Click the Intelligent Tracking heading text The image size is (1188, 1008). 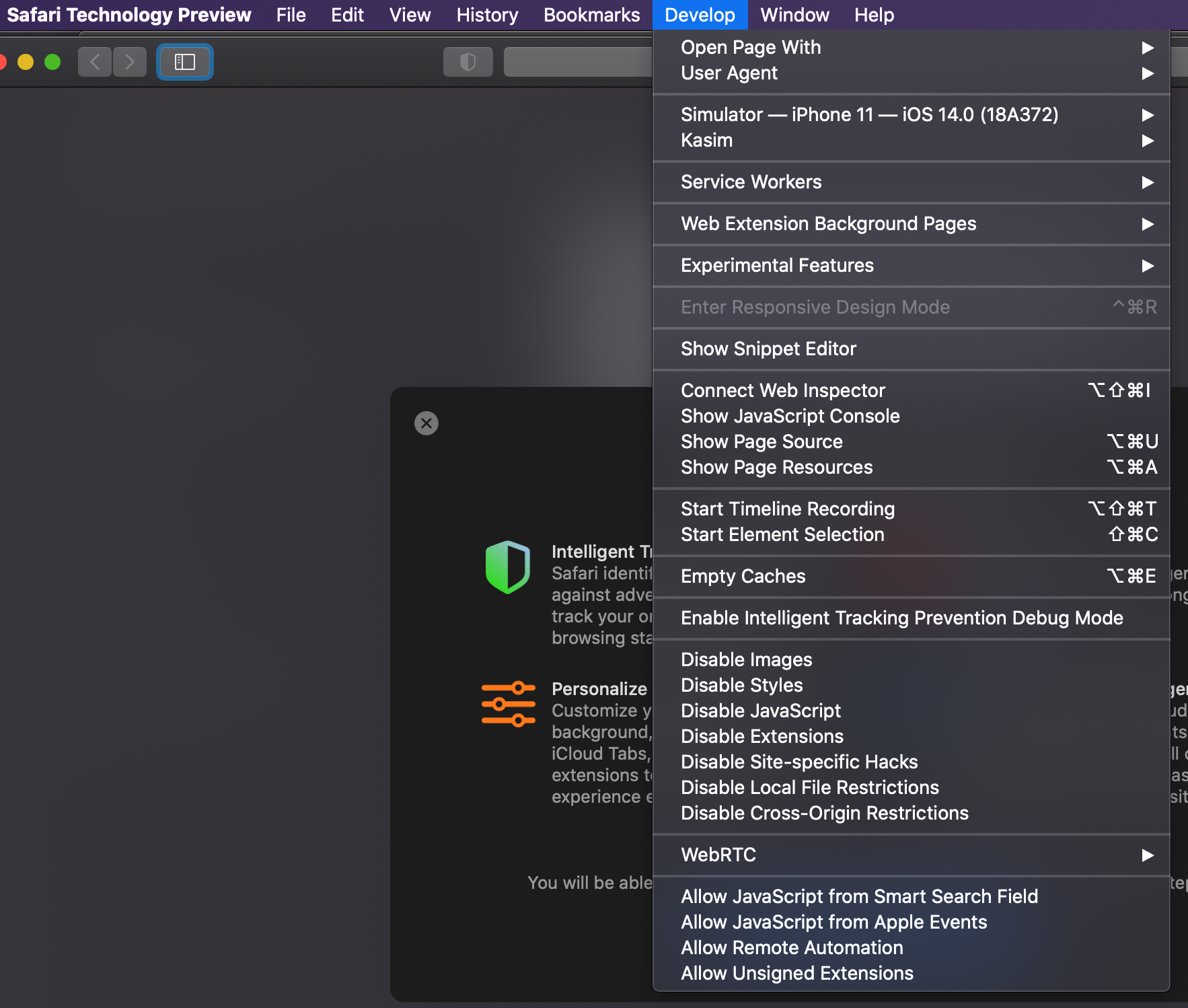tap(601, 552)
